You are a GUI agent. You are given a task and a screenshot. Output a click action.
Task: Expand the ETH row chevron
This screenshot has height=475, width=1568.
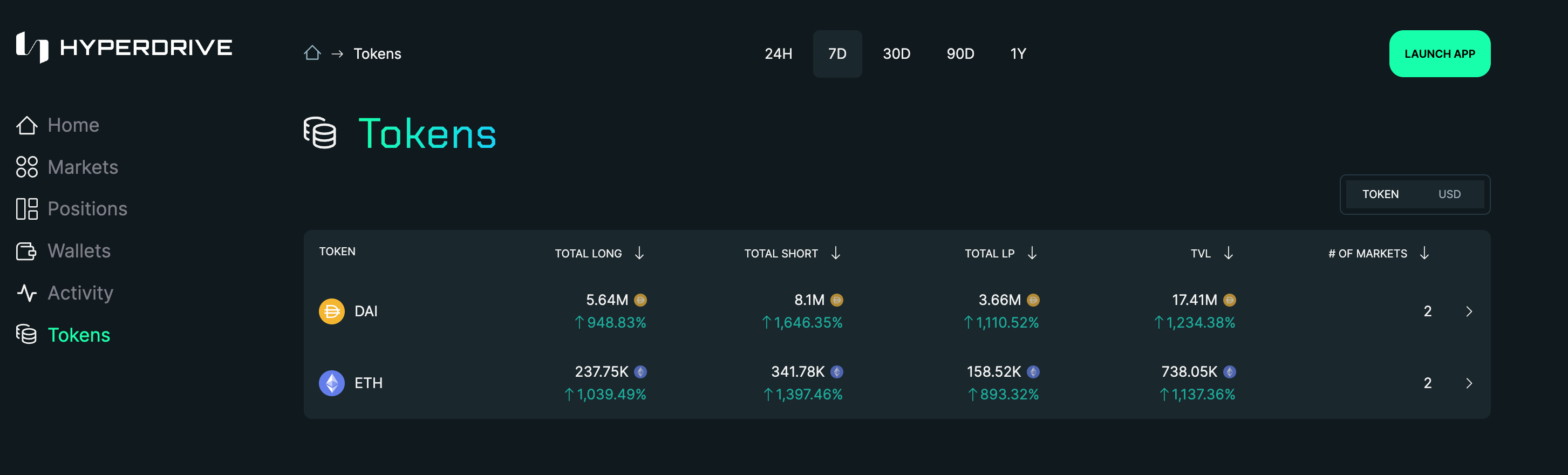click(x=1469, y=383)
